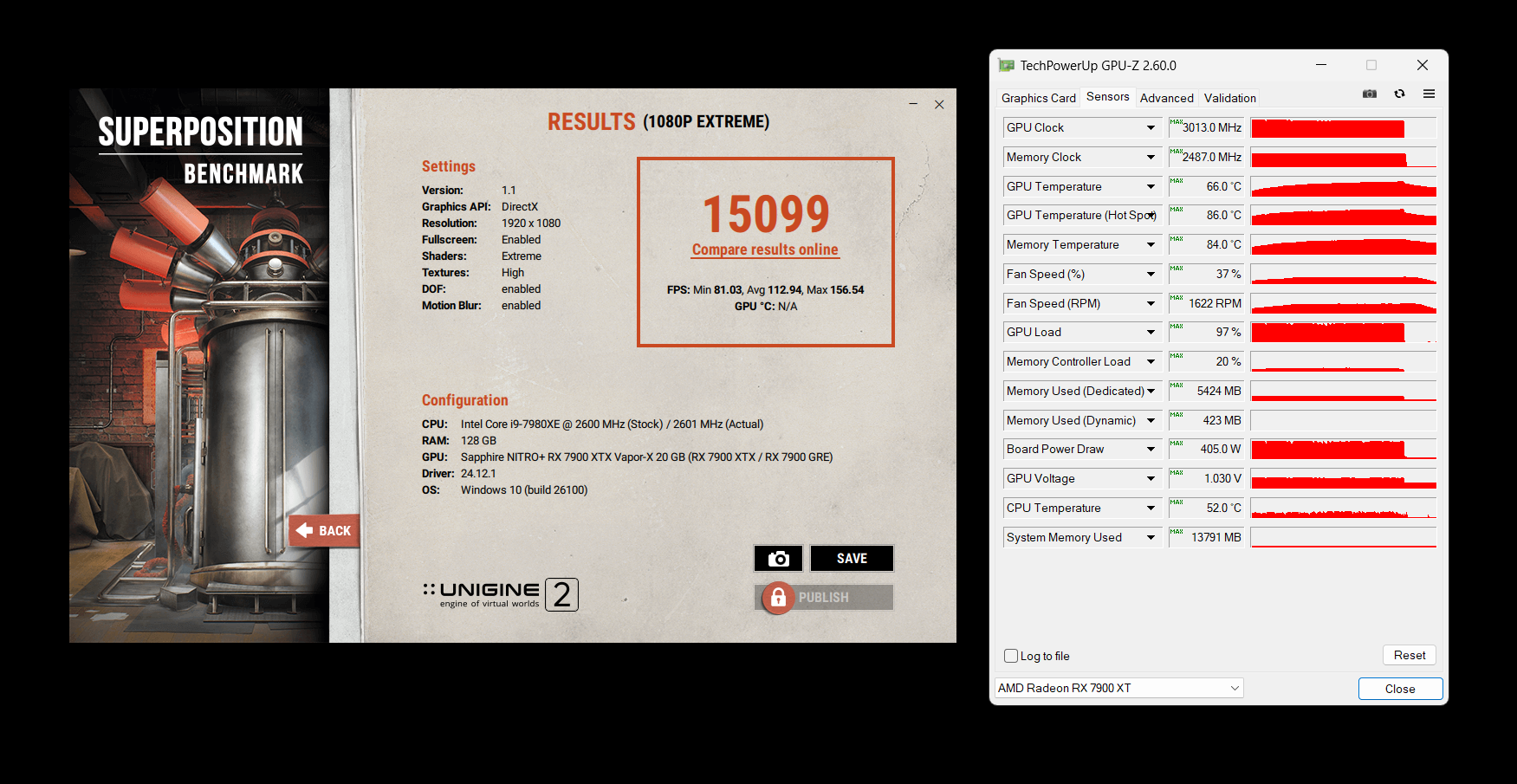Open the GPU-Z hamburger menu
The width and height of the screenshot is (1517, 784).
point(1429,94)
